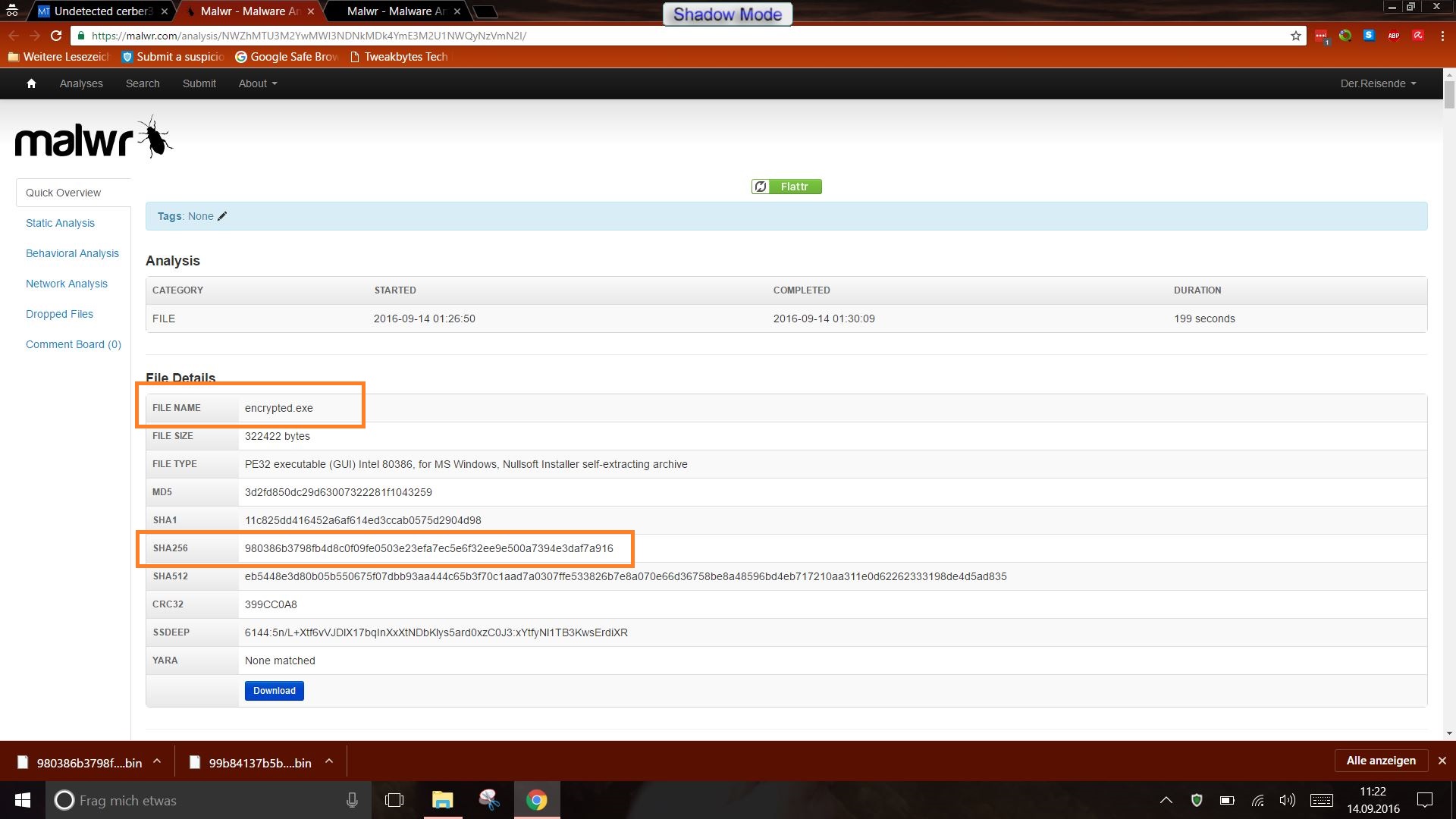
Task: Click the blue Download button
Action: coord(274,691)
